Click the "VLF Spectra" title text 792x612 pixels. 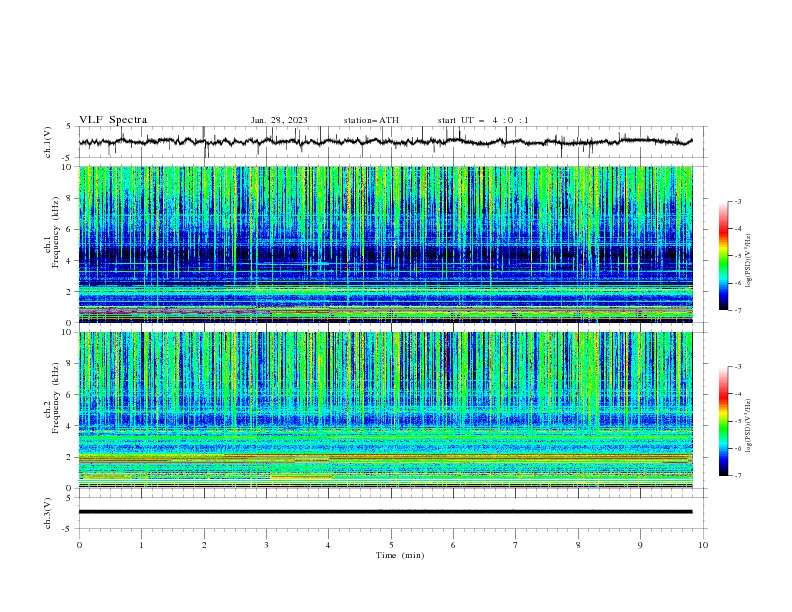click(113, 120)
